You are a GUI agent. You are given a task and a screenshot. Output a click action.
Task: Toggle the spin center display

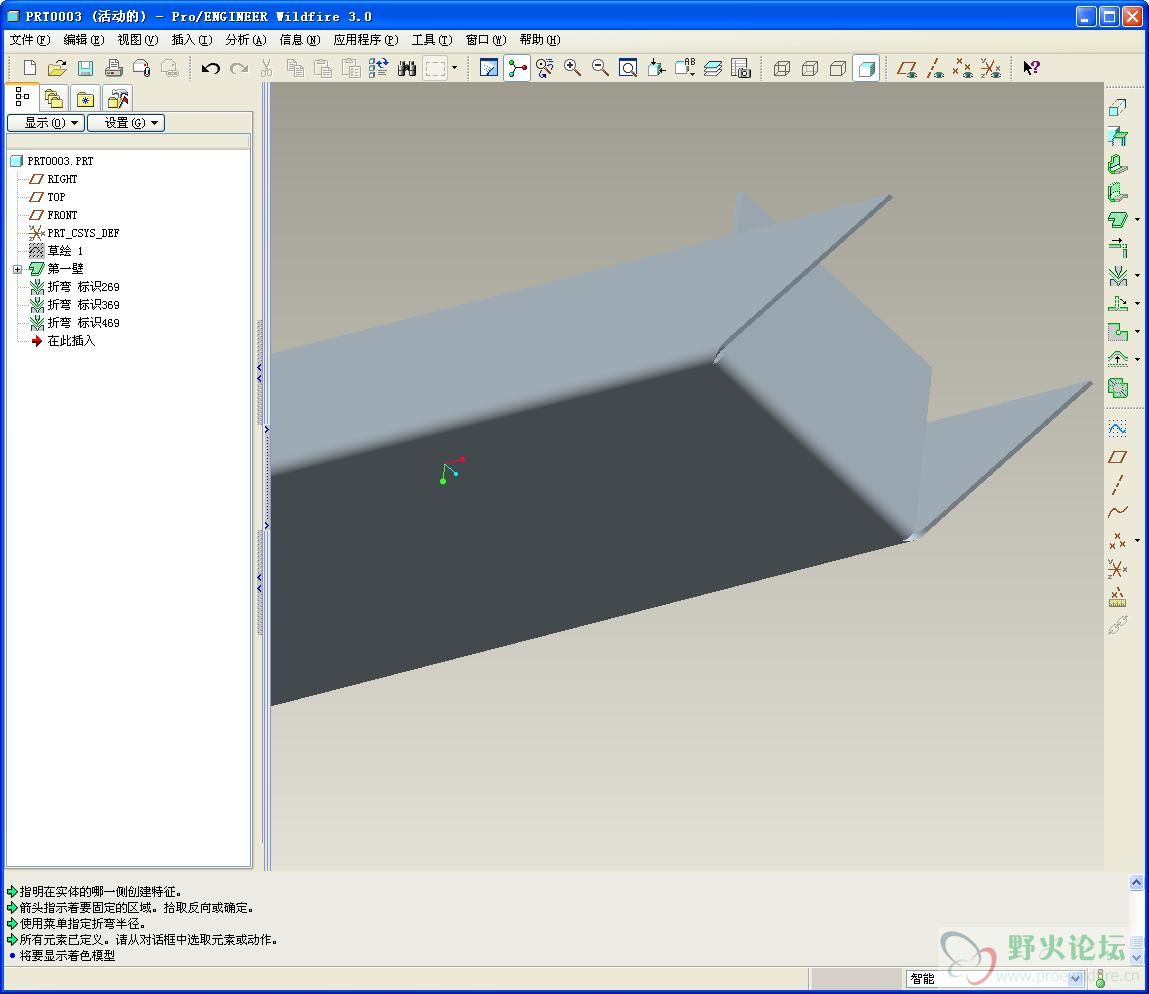click(x=517, y=68)
